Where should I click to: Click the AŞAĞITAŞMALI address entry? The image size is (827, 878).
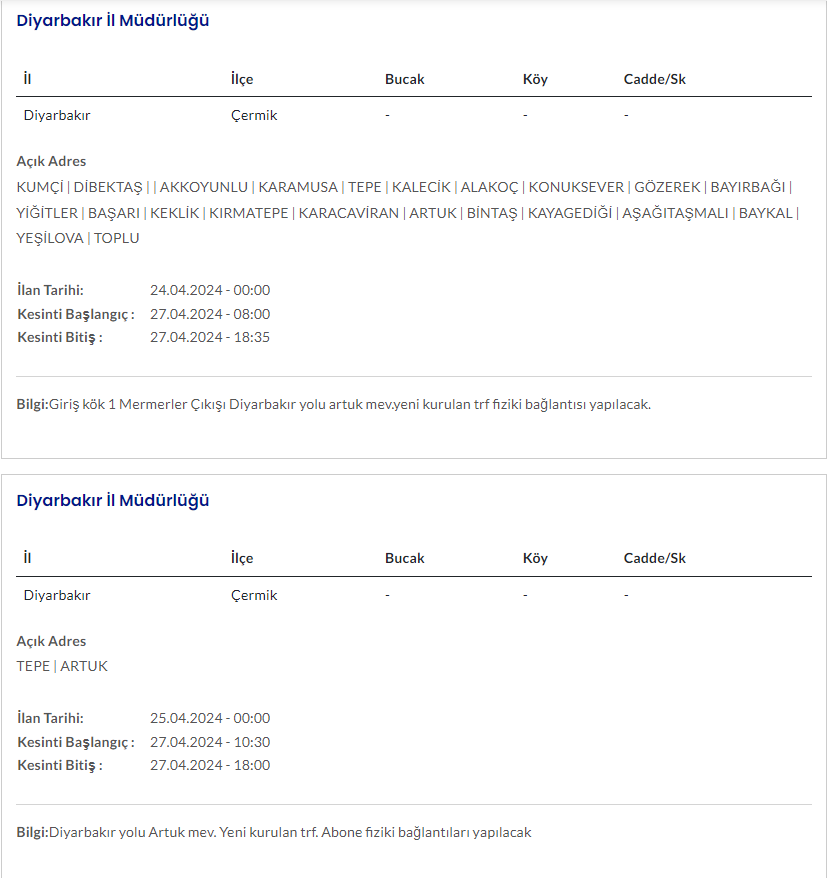[x=675, y=213]
